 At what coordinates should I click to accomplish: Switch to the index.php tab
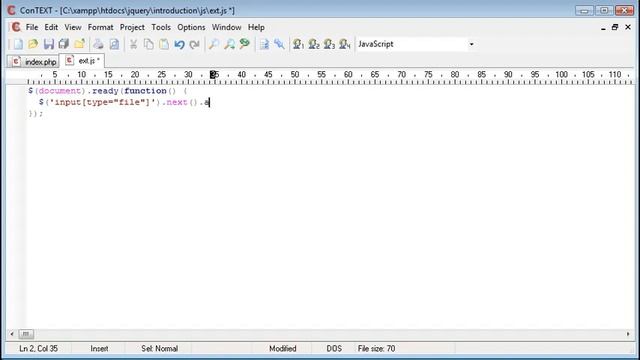(33, 62)
